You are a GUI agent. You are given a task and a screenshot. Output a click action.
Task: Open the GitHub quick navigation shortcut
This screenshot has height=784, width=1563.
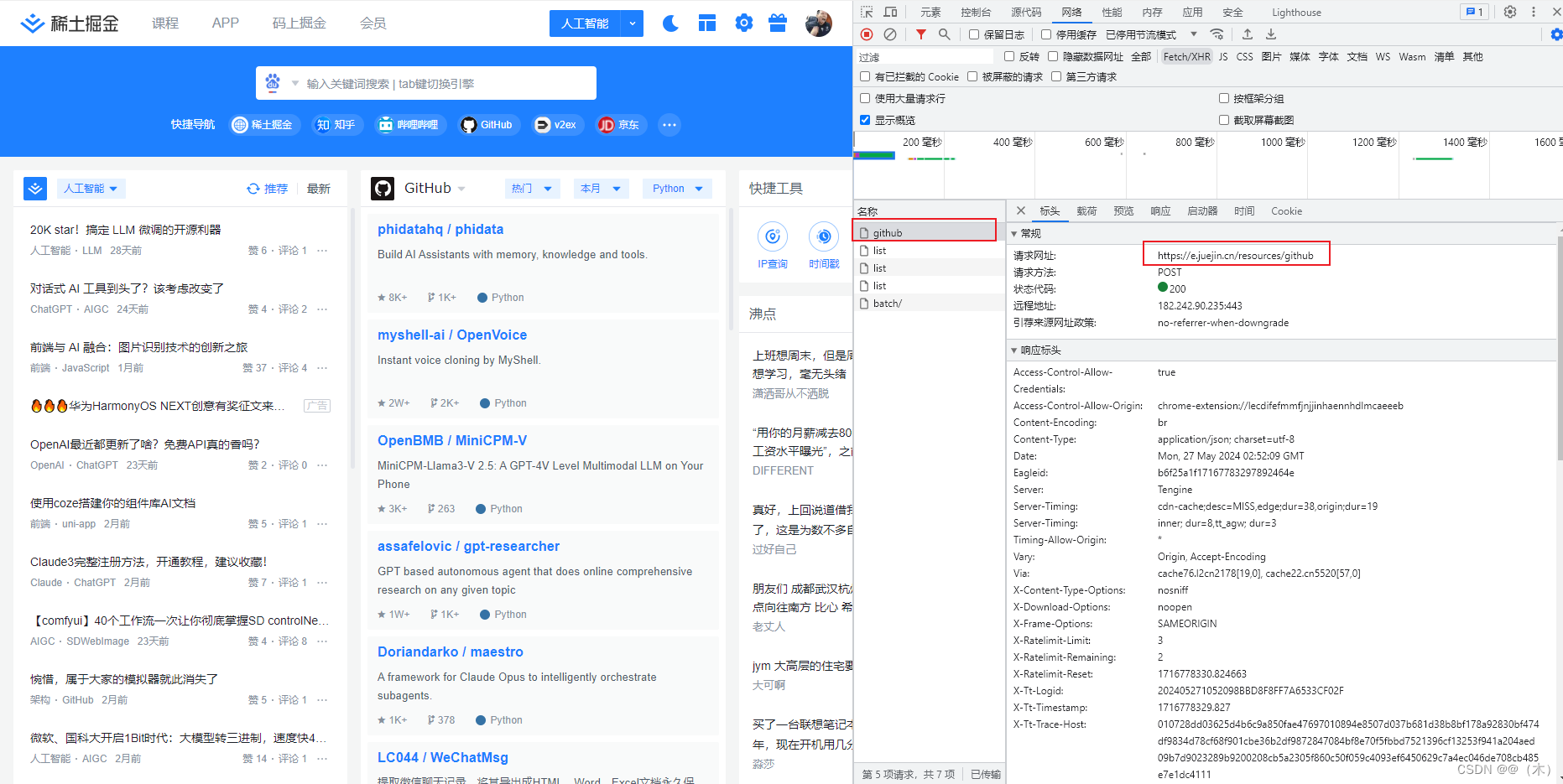coord(487,125)
